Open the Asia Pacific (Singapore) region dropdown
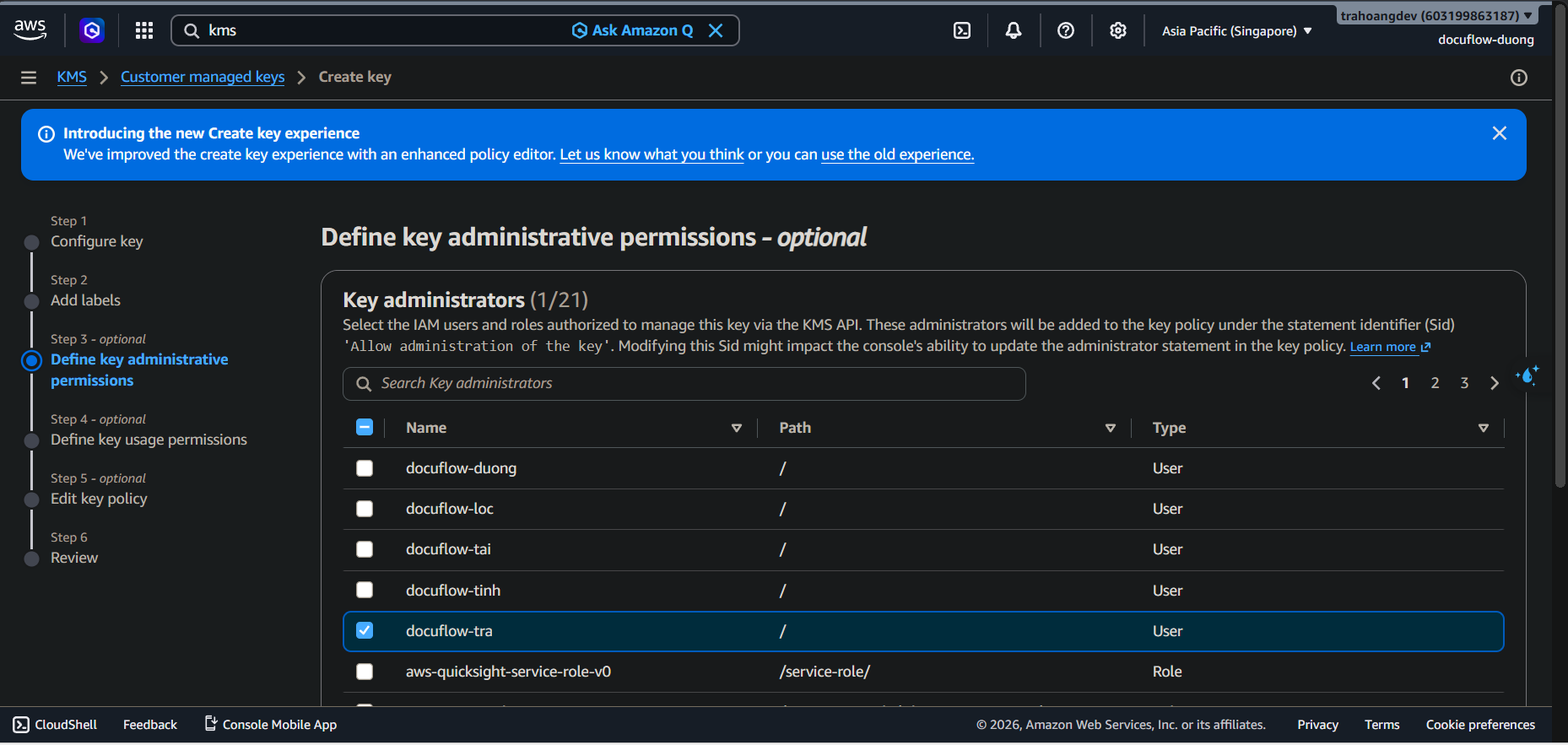 pyautogui.click(x=1236, y=31)
